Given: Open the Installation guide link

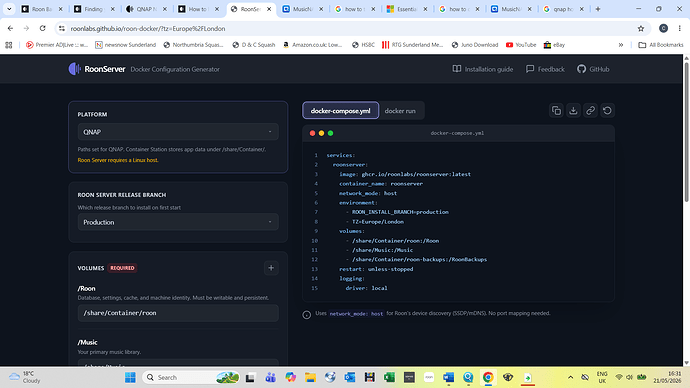Looking at the screenshot, I should [483, 69].
